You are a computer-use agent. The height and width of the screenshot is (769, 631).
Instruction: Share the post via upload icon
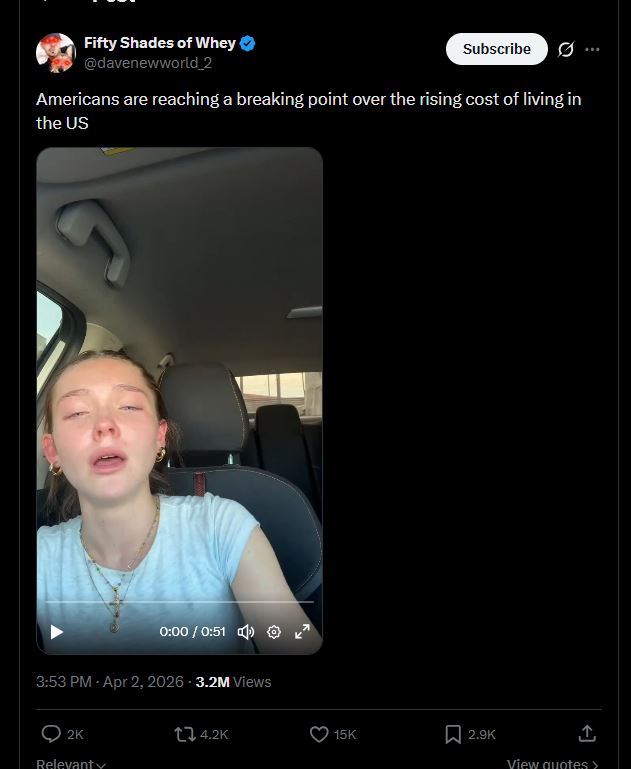pos(587,734)
